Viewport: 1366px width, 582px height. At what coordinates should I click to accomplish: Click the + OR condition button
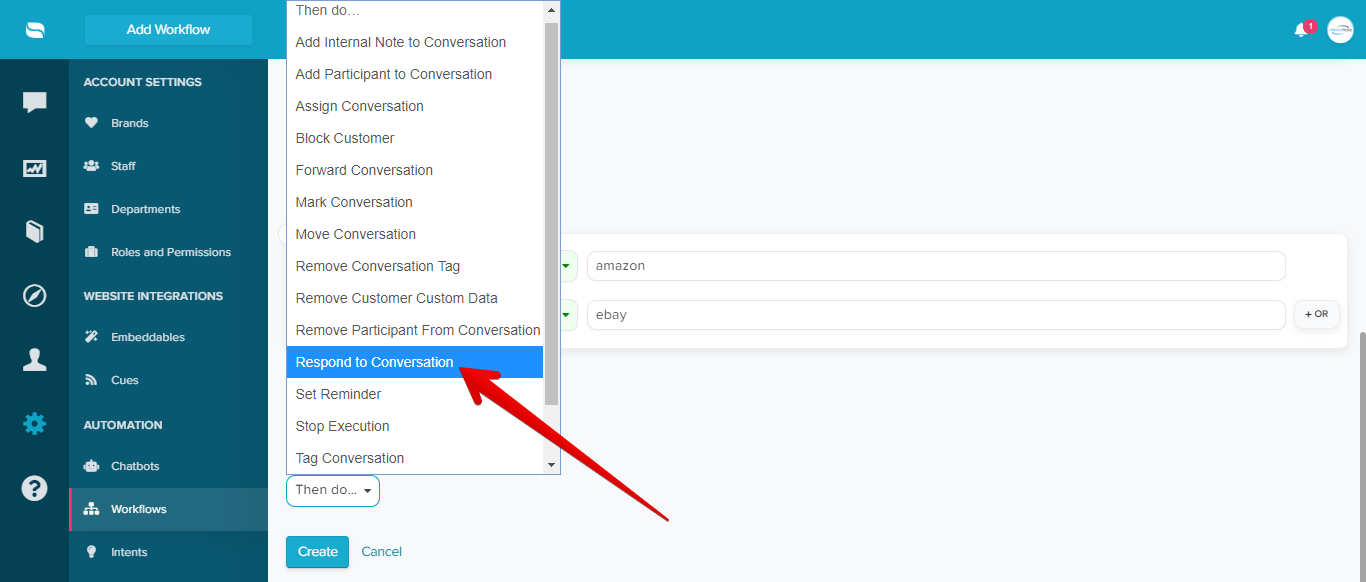point(1316,314)
